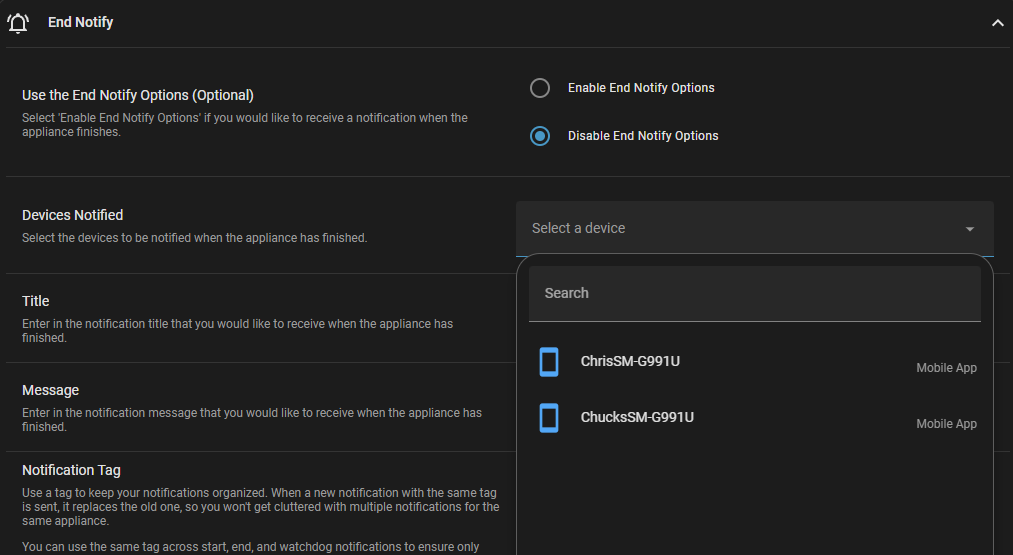Select Enable End Notify Options radio button
This screenshot has height=555, width=1013.
pos(540,88)
